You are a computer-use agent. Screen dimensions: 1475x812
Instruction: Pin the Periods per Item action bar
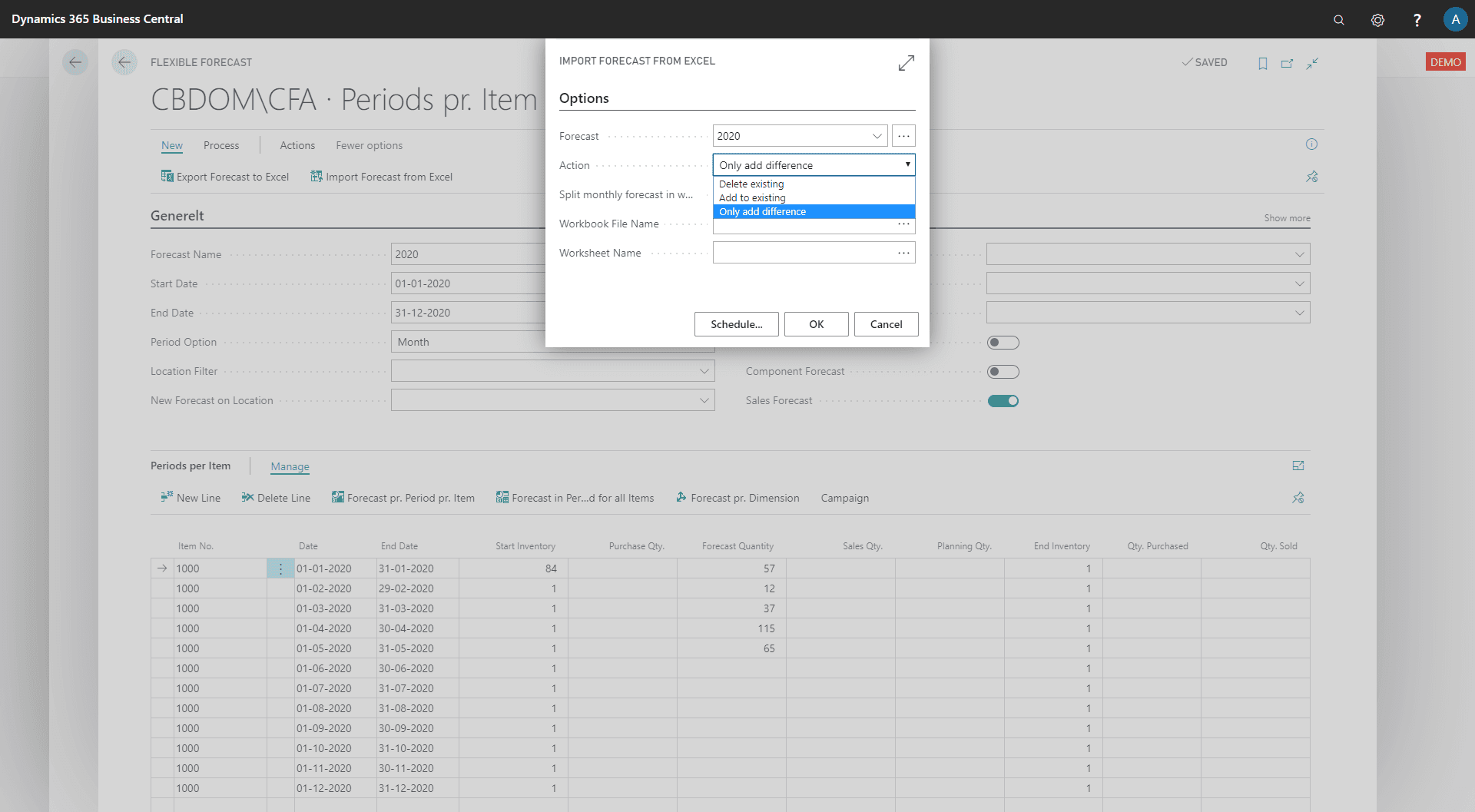pos(1298,498)
